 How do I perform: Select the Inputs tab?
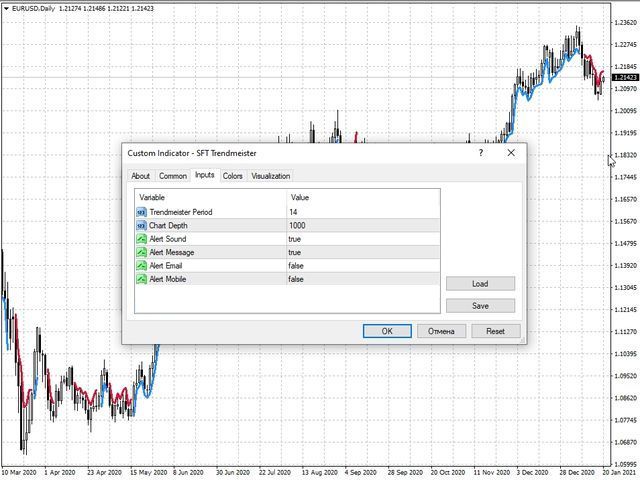coord(204,175)
